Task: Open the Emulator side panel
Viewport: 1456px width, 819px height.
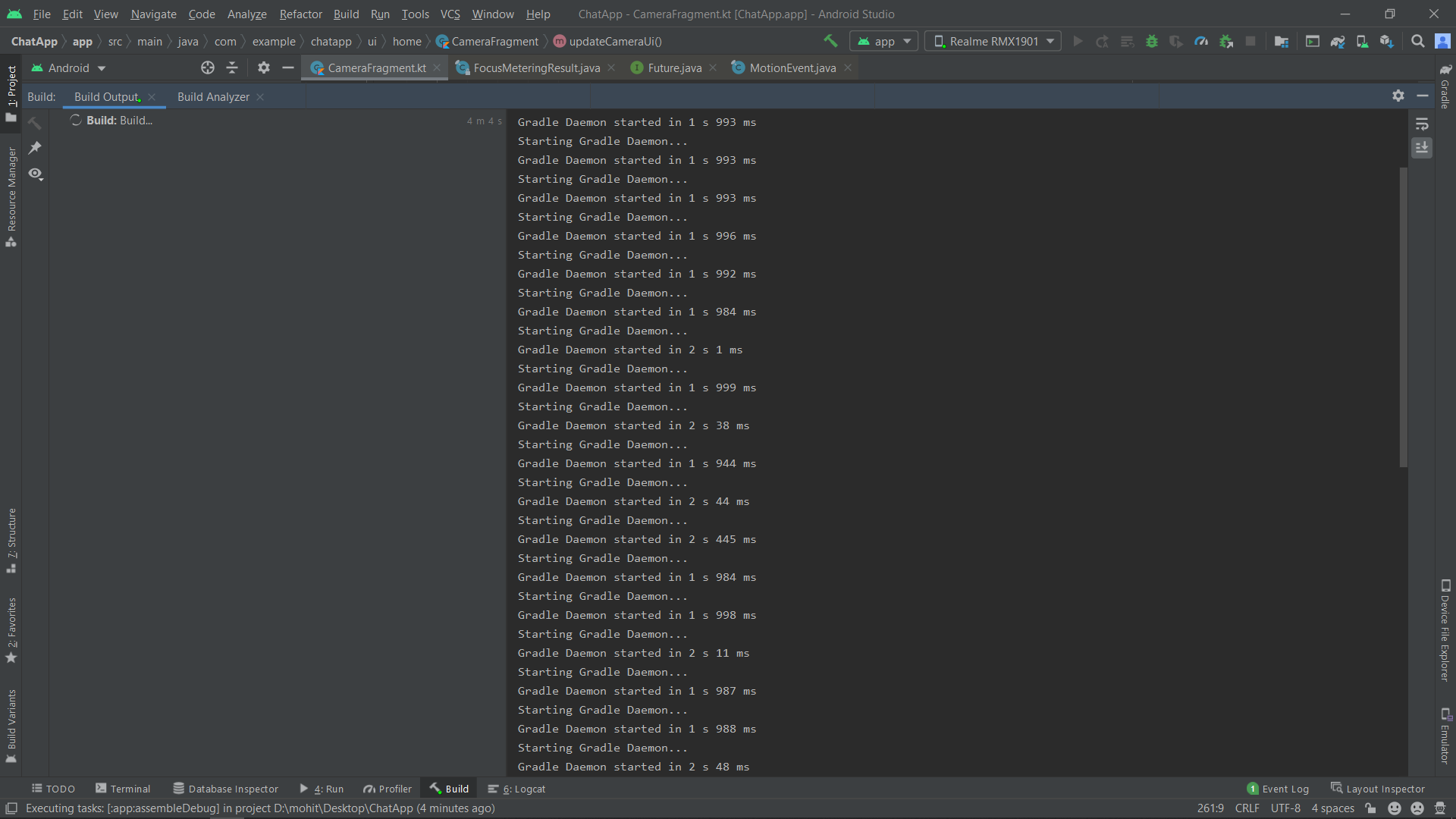Action: [x=1445, y=736]
